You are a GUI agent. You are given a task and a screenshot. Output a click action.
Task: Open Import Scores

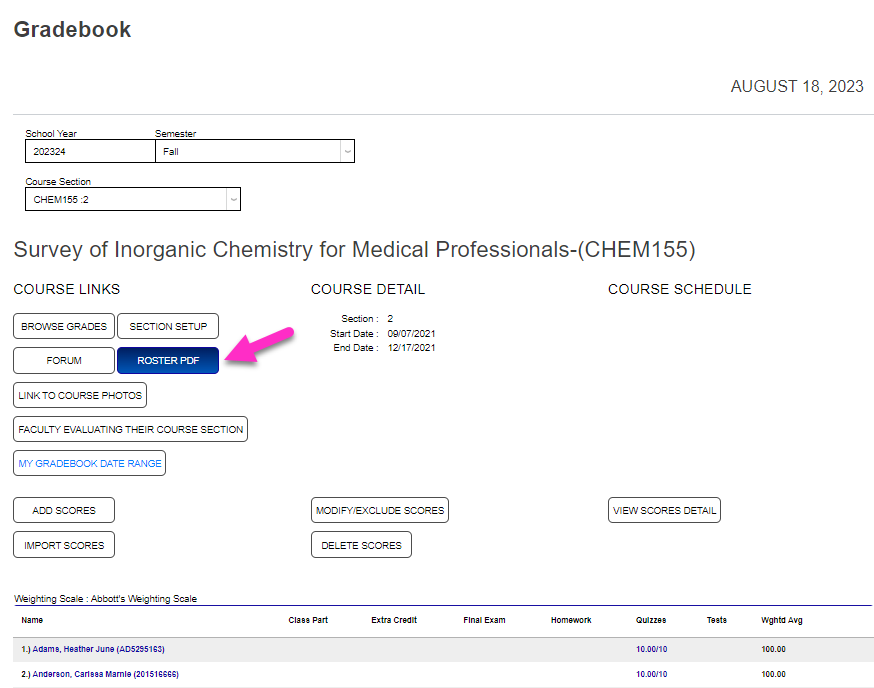63,544
